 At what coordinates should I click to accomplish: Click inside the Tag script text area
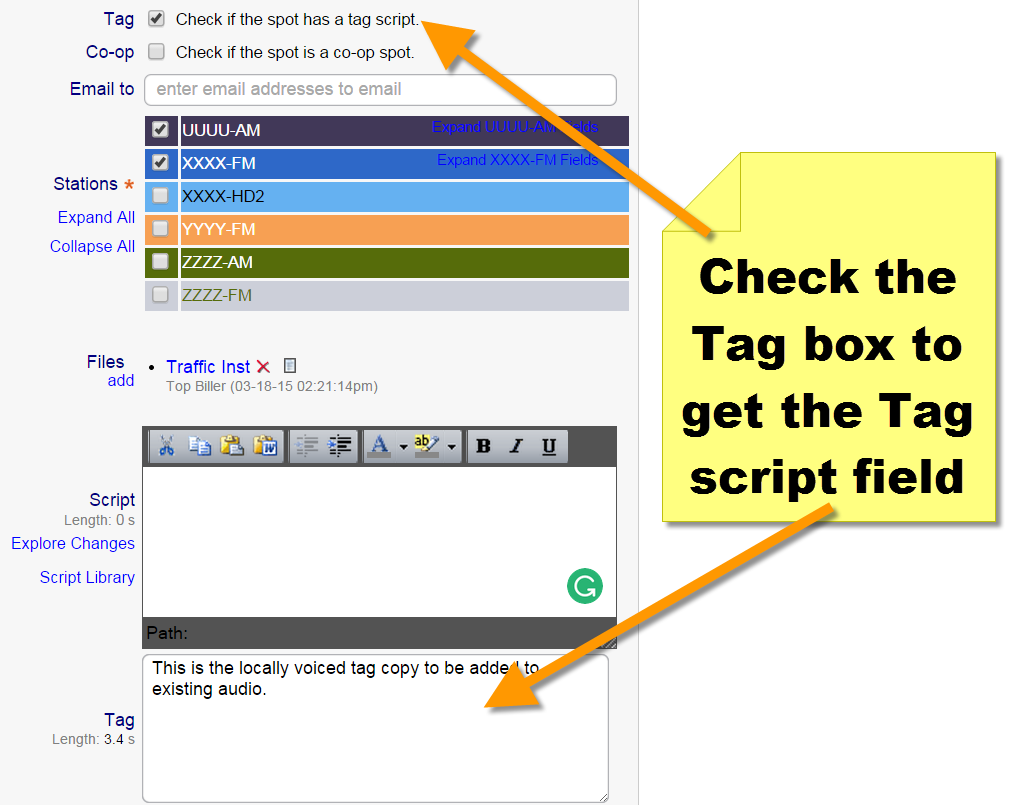coord(375,728)
